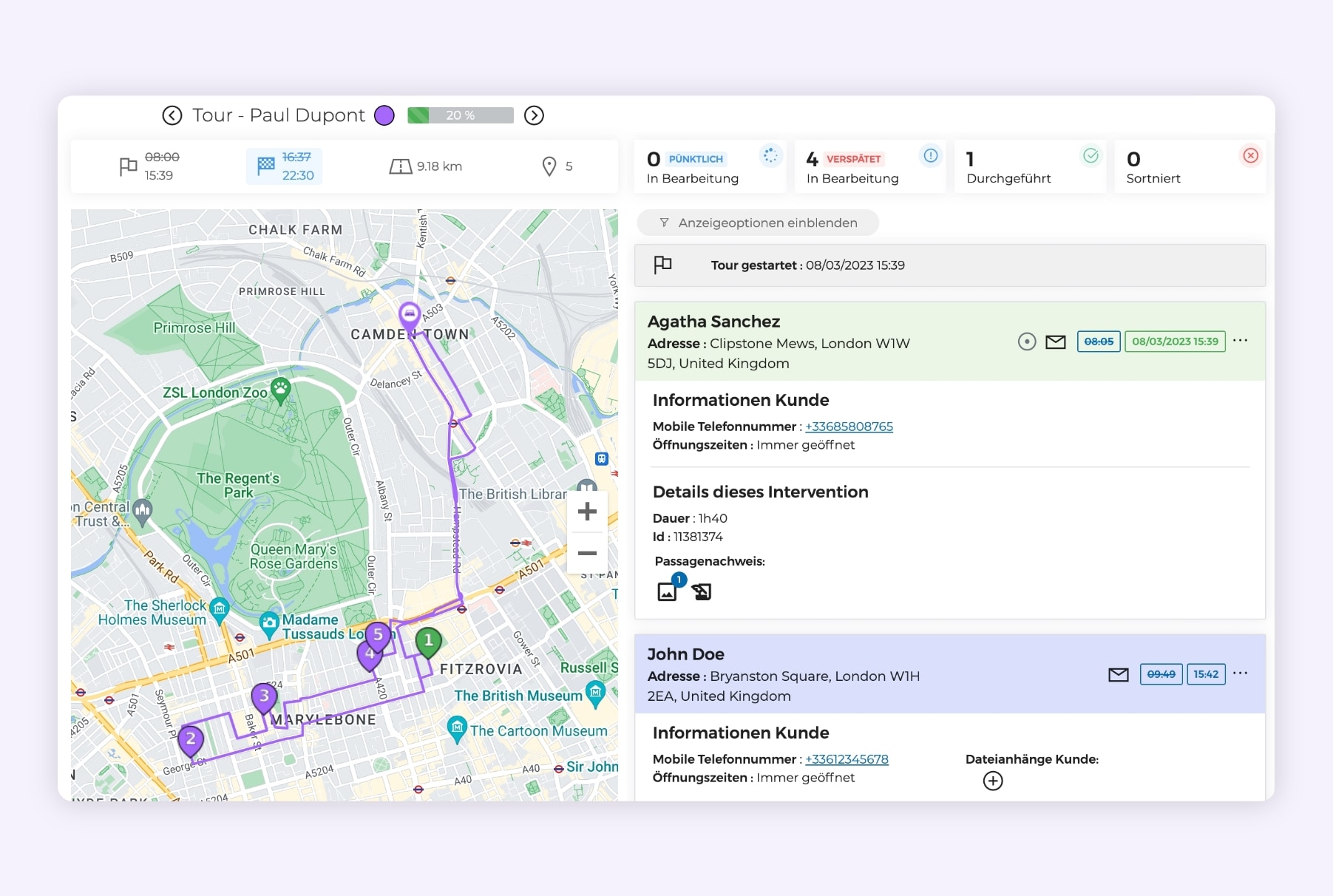Open the three-dot menu on John Doe's card
Viewport: 1333px width, 896px height.
pyautogui.click(x=1241, y=673)
